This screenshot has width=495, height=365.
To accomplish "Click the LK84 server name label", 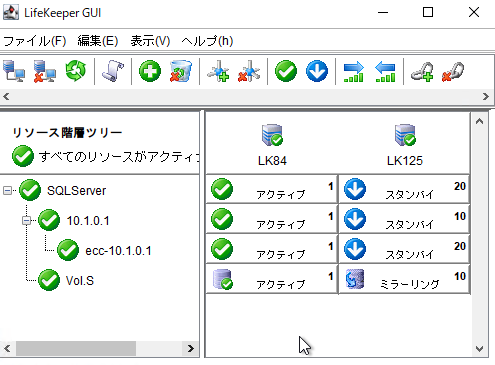I will point(272,161).
